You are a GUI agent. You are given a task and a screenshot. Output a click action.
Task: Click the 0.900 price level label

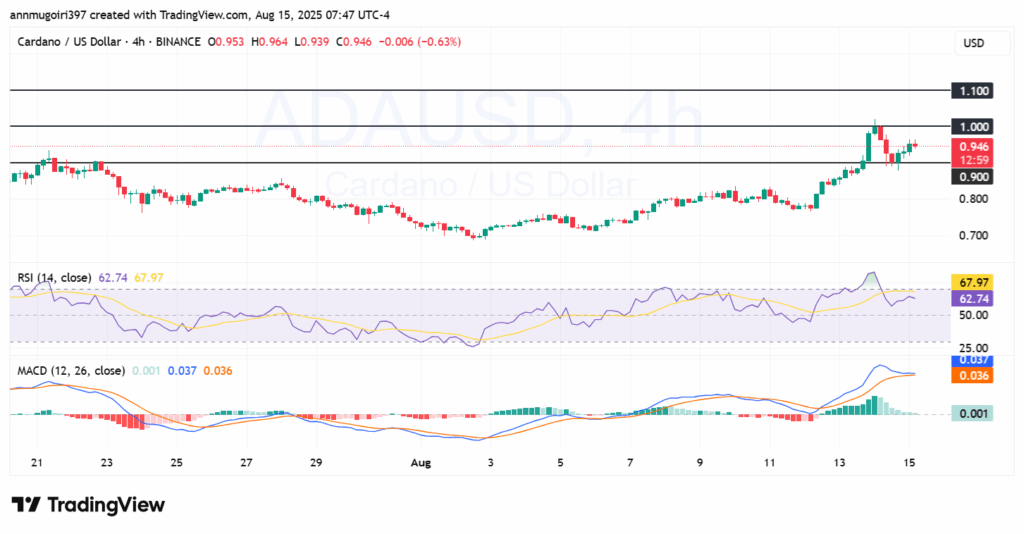972,177
